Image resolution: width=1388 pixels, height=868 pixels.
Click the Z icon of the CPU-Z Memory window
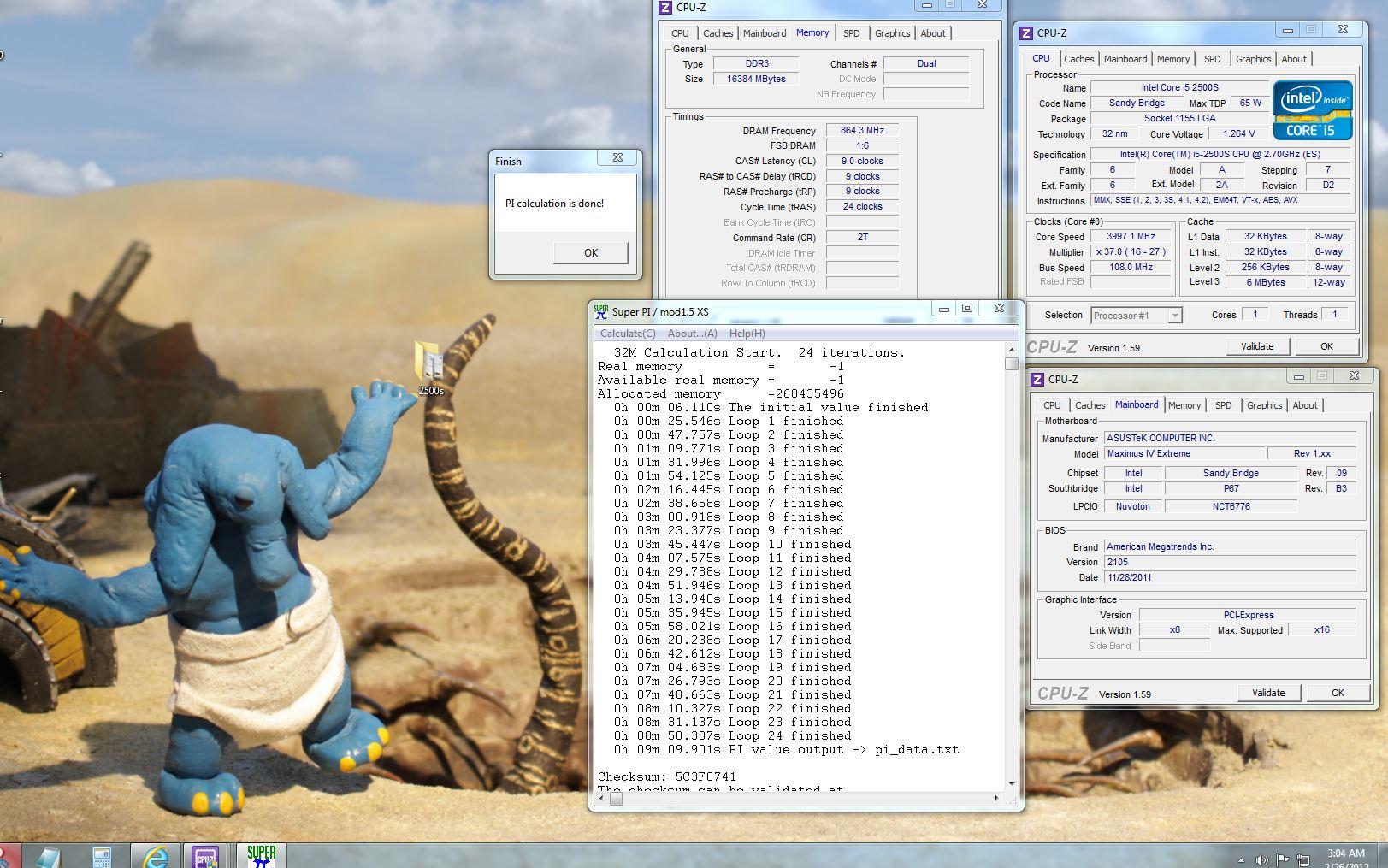point(665,8)
